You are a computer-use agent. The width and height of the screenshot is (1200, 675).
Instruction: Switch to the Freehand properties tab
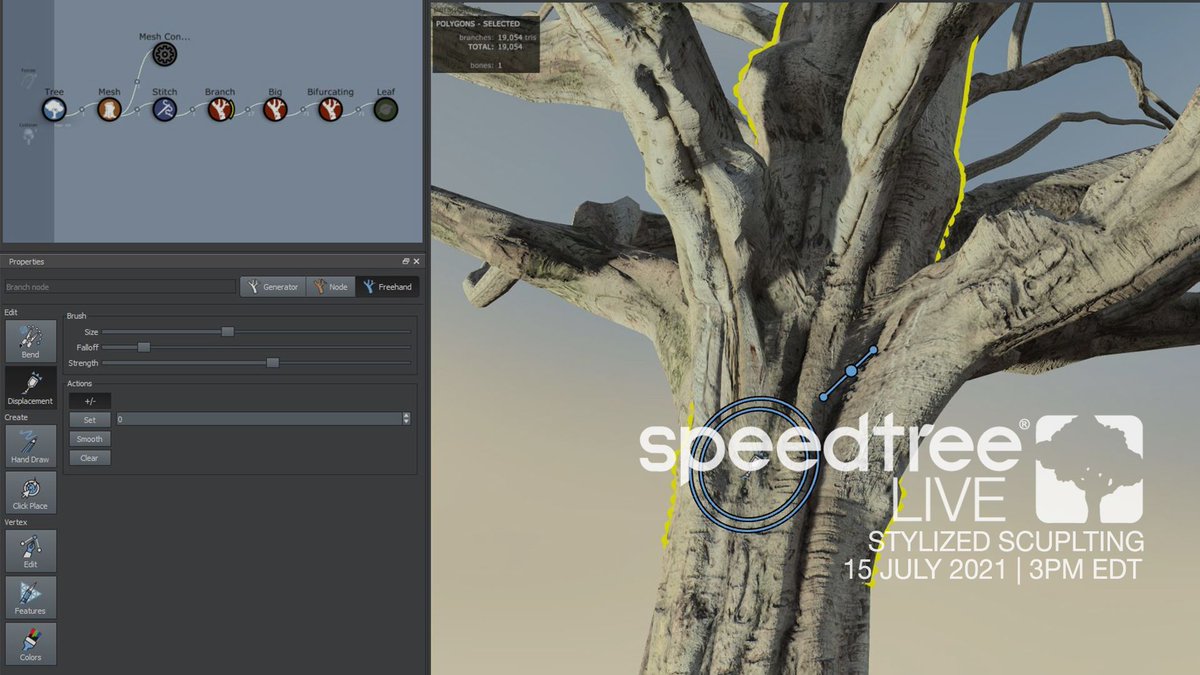pos(387,287)
